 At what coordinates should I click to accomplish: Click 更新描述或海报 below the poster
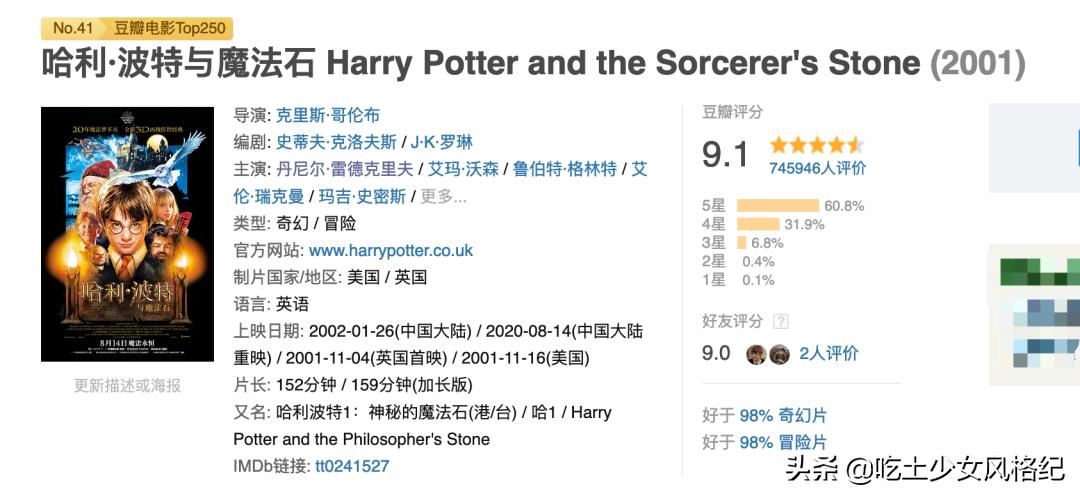[x=127, y=385]
